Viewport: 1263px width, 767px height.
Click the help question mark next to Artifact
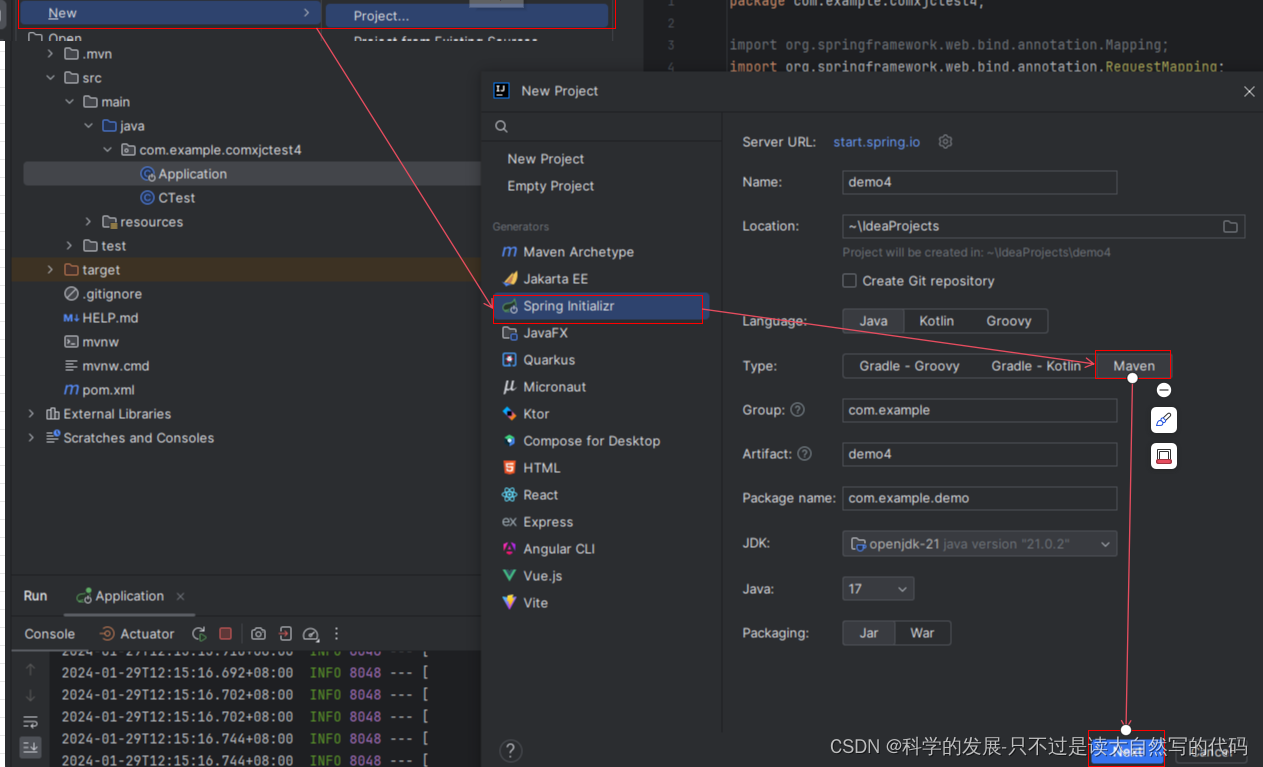[x=804, y=454]
